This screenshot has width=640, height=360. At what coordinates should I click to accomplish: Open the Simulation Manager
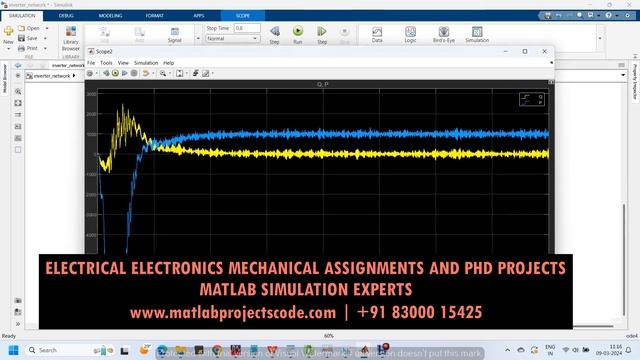[x=477, y=35]
